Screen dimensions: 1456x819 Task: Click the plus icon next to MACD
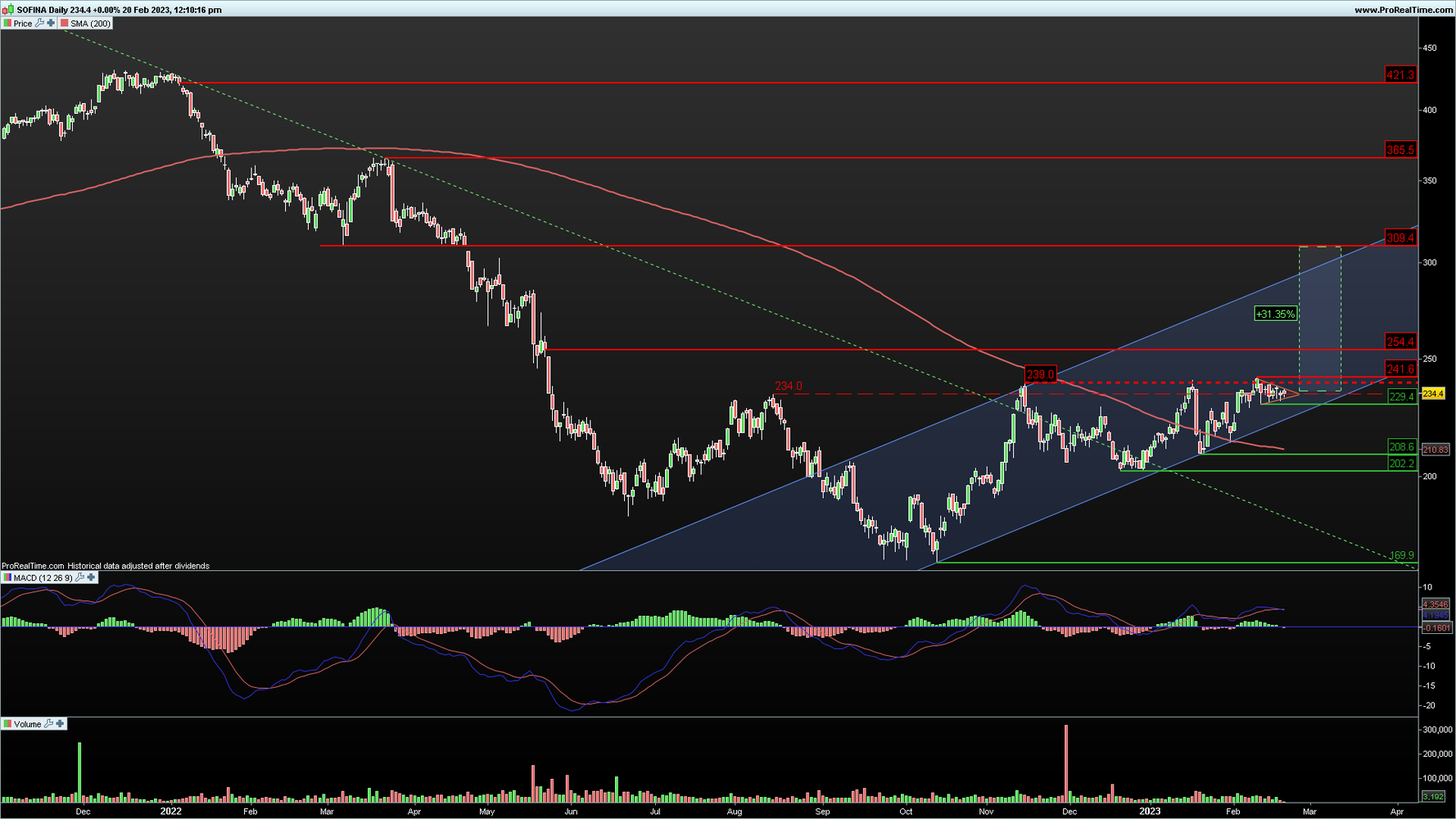click(x=91, y=577)
